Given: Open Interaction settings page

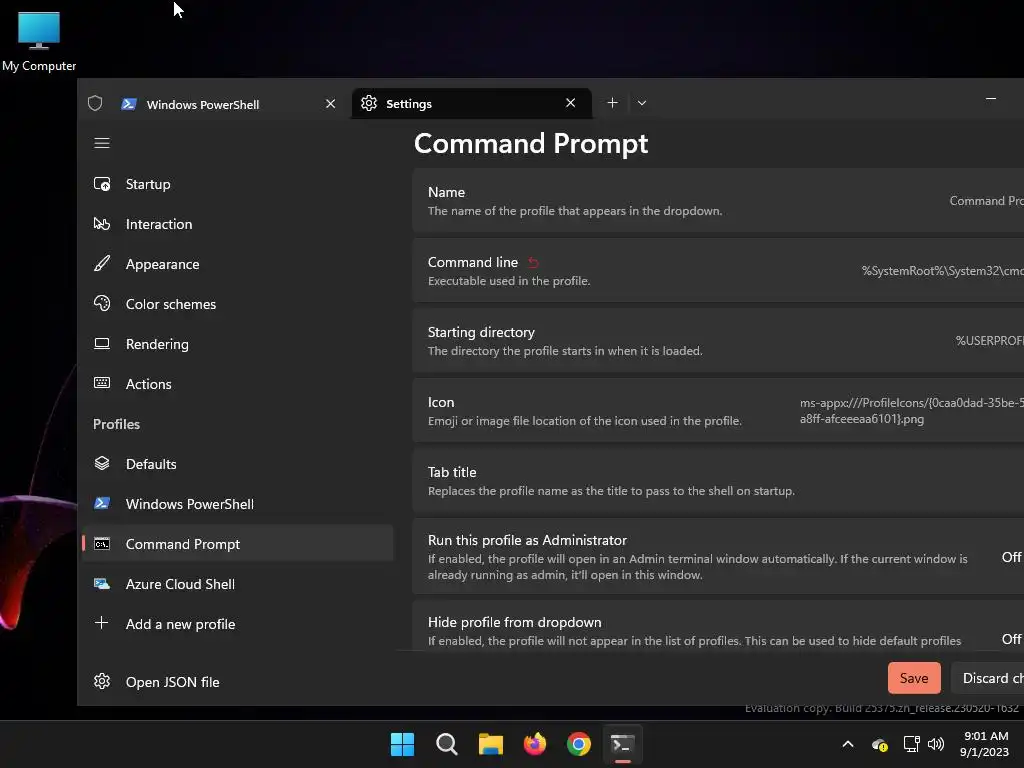Looking at the screenshot, I should point(238,224).
